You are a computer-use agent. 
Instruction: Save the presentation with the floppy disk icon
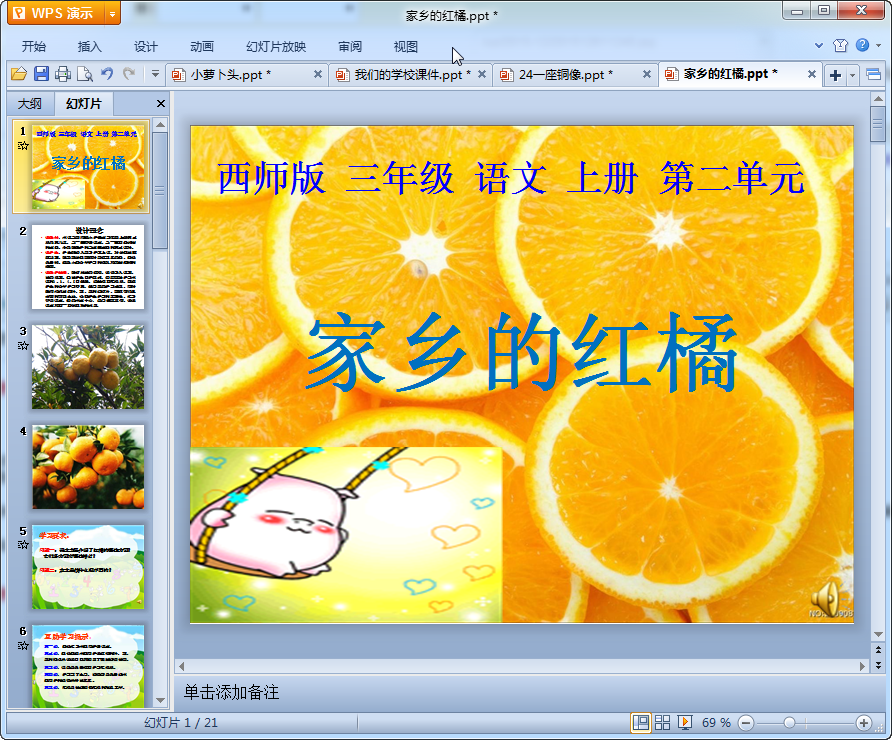coord(41,74)
